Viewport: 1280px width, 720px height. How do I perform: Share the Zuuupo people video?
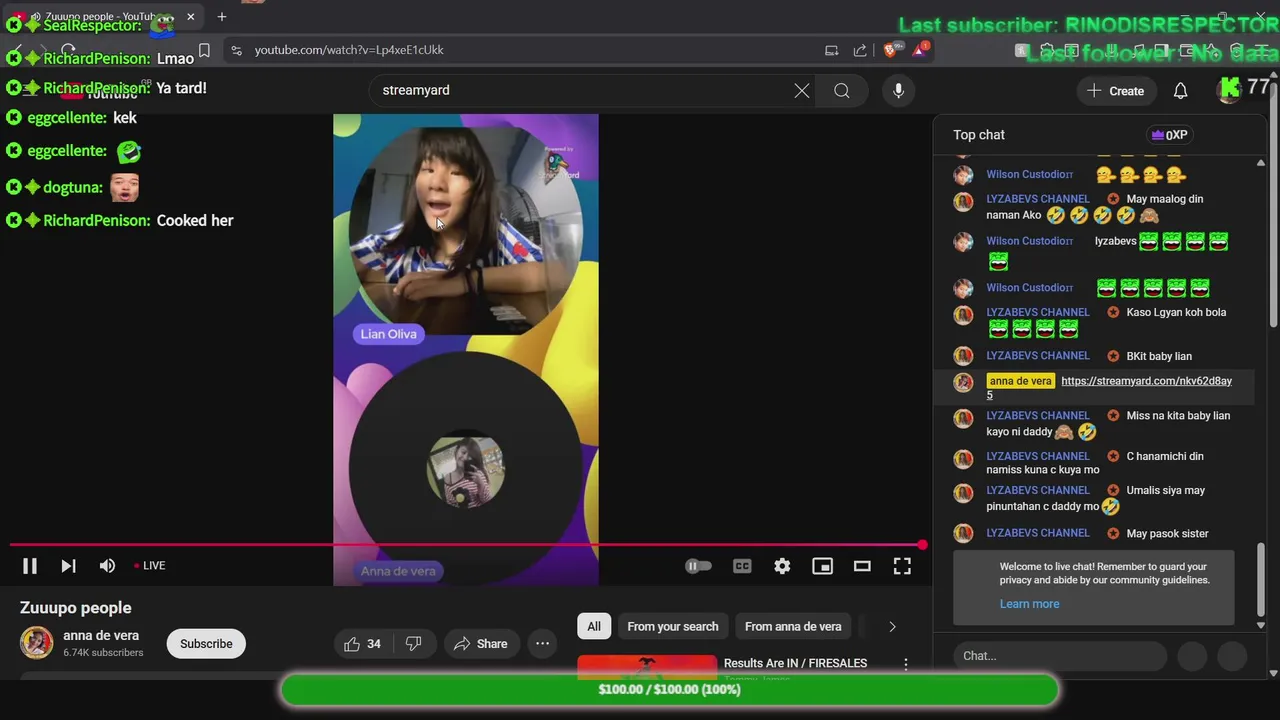tap(480, 644)
